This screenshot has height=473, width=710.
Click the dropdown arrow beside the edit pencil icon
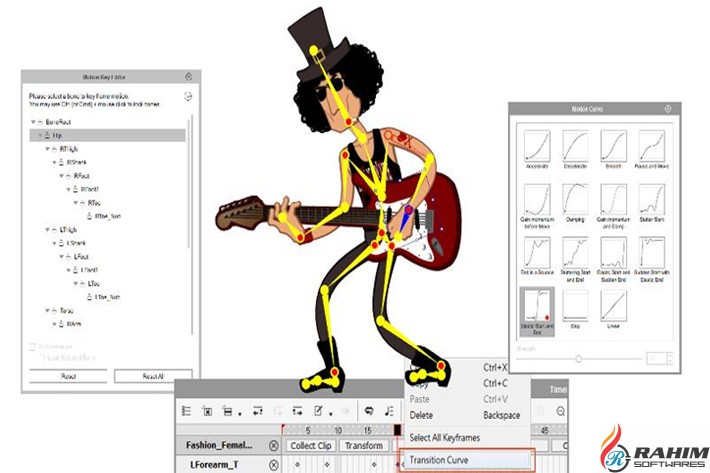point(330,413)
